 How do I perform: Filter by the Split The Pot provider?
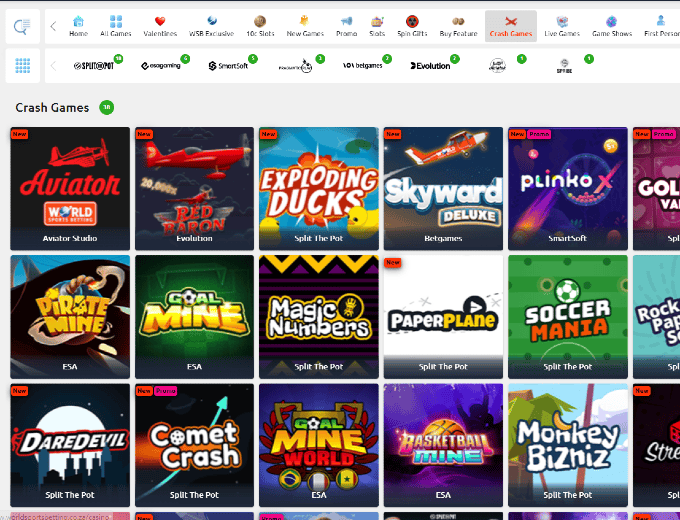pyautogui.click(x=94, y=65)
